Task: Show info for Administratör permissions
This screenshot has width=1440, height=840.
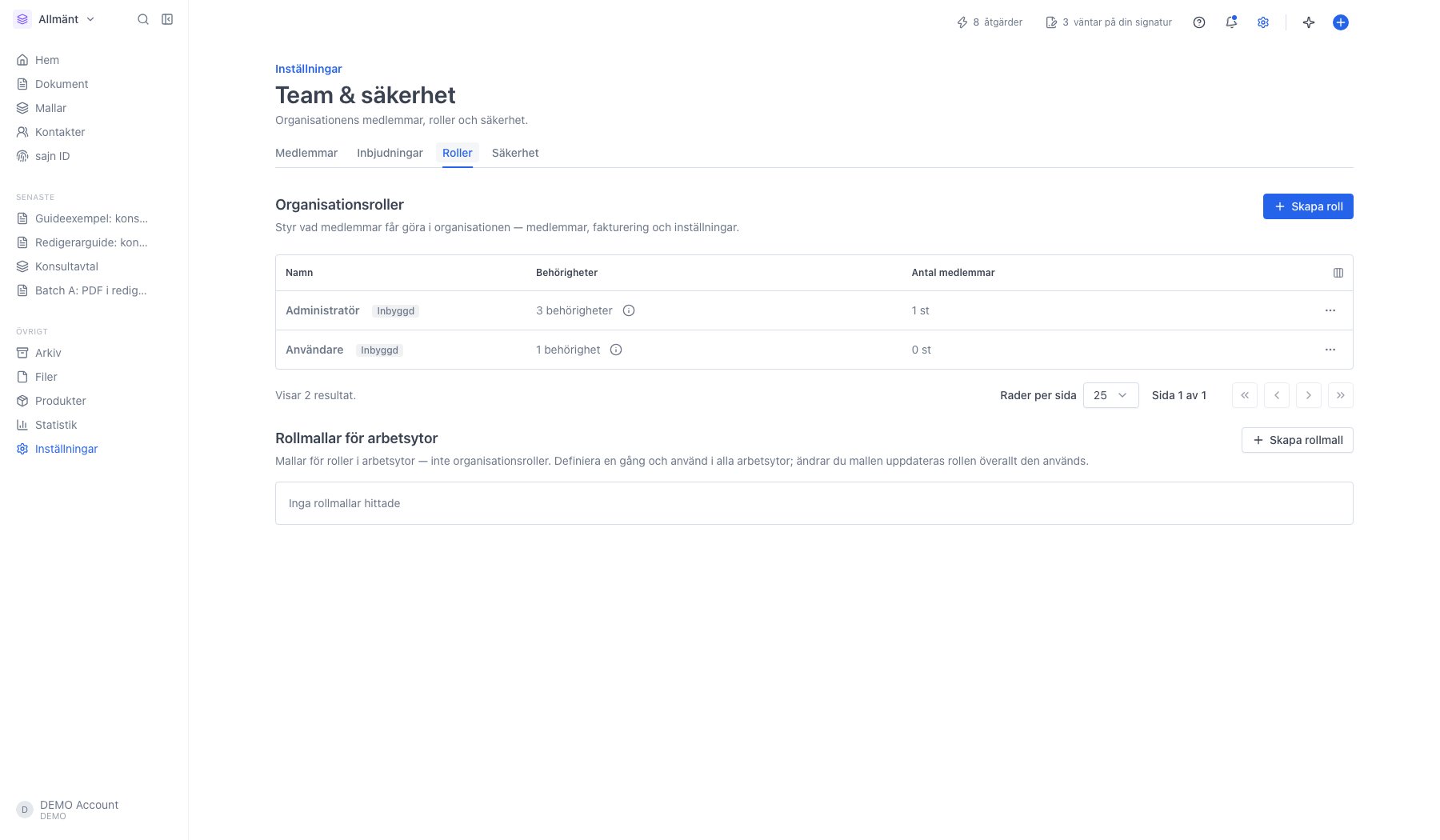Action: click(x=629, y=310)
